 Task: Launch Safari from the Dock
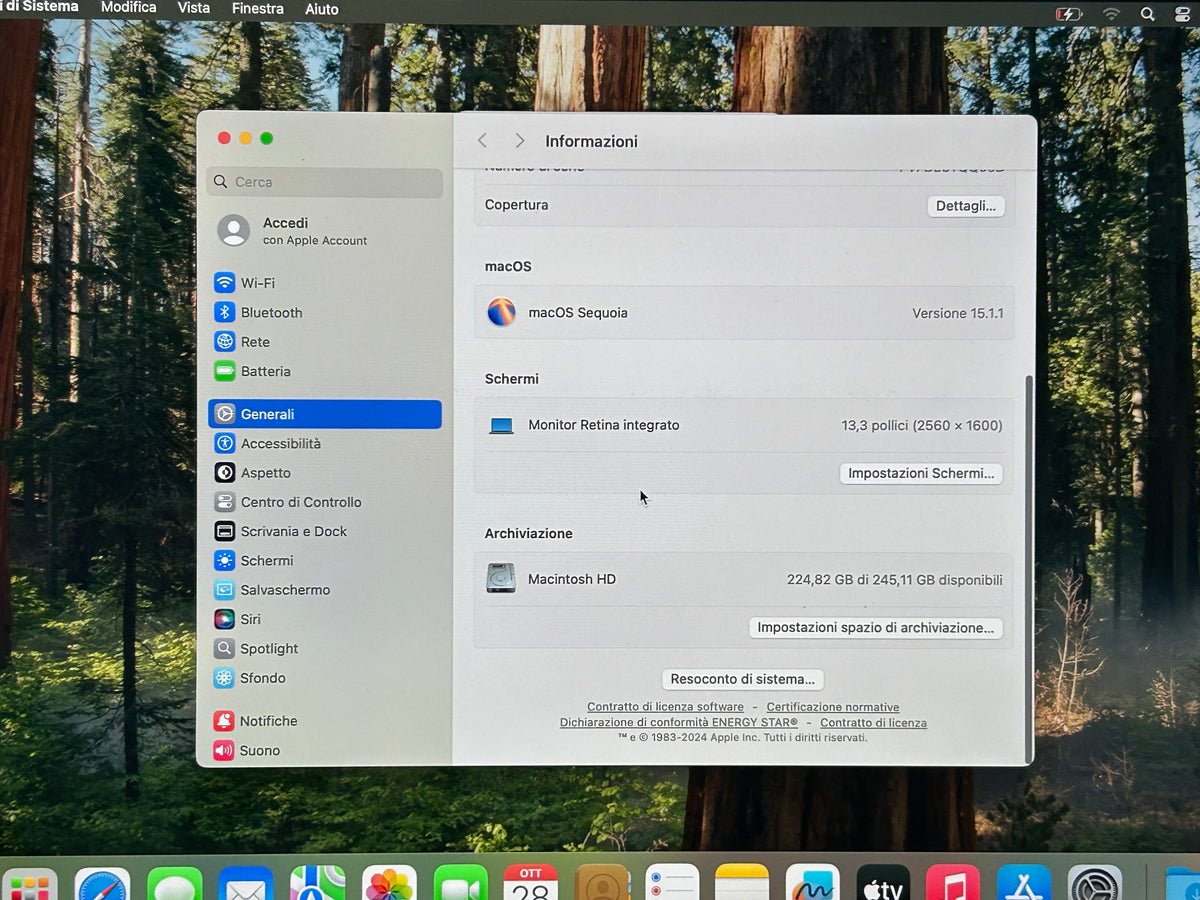pyautogui.click(x=102, y=884)
